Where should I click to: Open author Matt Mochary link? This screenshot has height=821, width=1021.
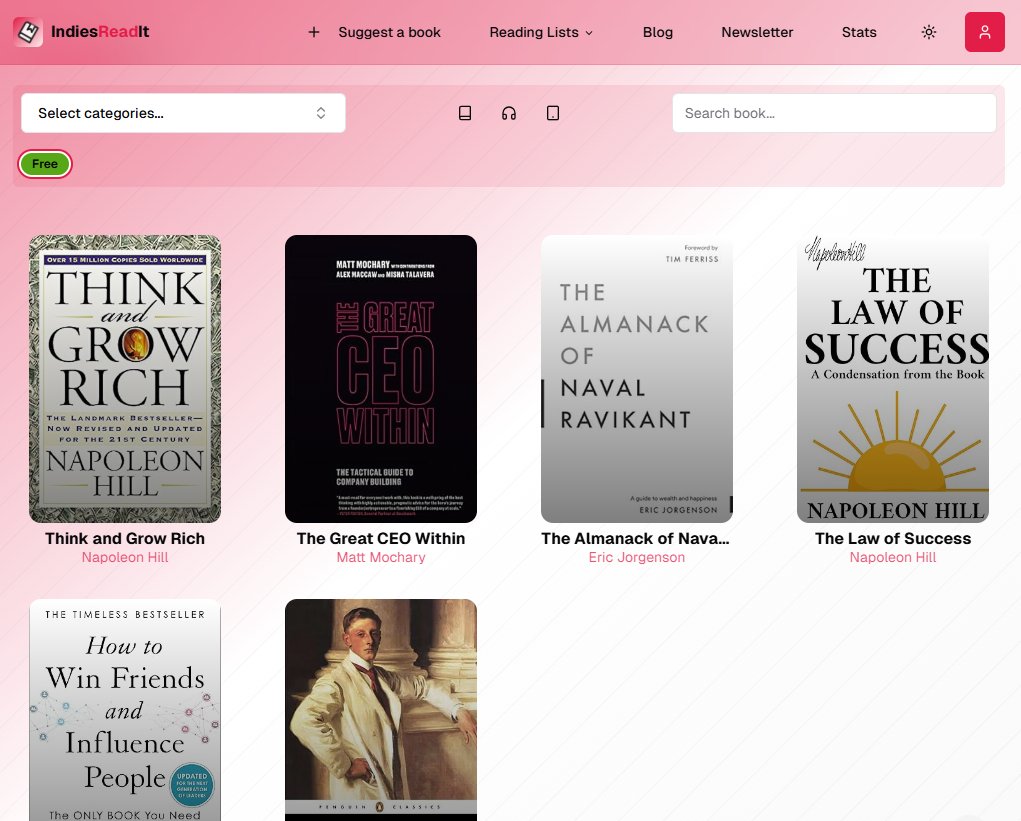pos(381,557)
